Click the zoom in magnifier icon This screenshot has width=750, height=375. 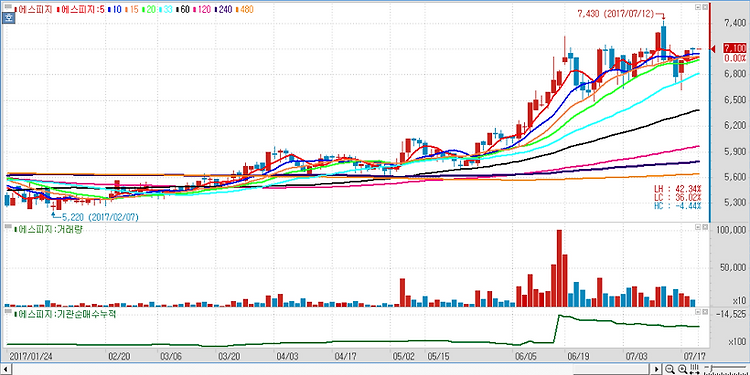pyautogui.click(x=683, y=369)
